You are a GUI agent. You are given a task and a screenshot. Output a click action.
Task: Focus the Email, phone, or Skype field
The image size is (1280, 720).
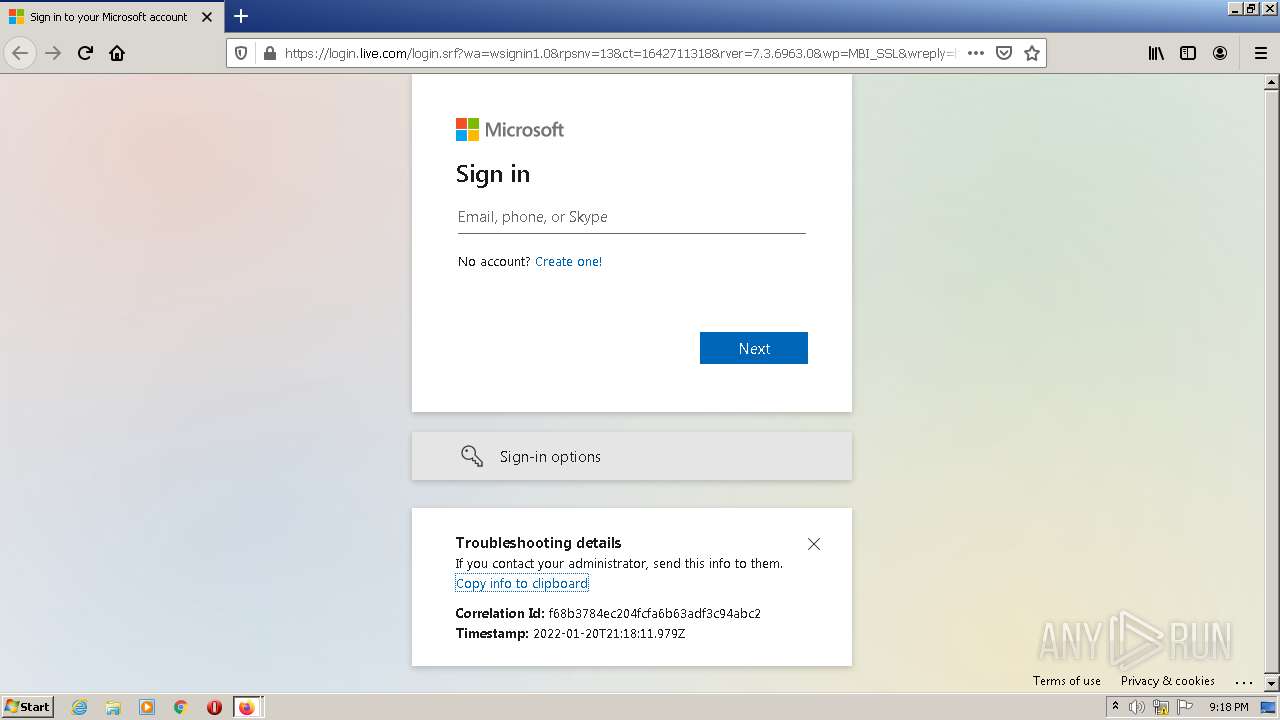631,217
